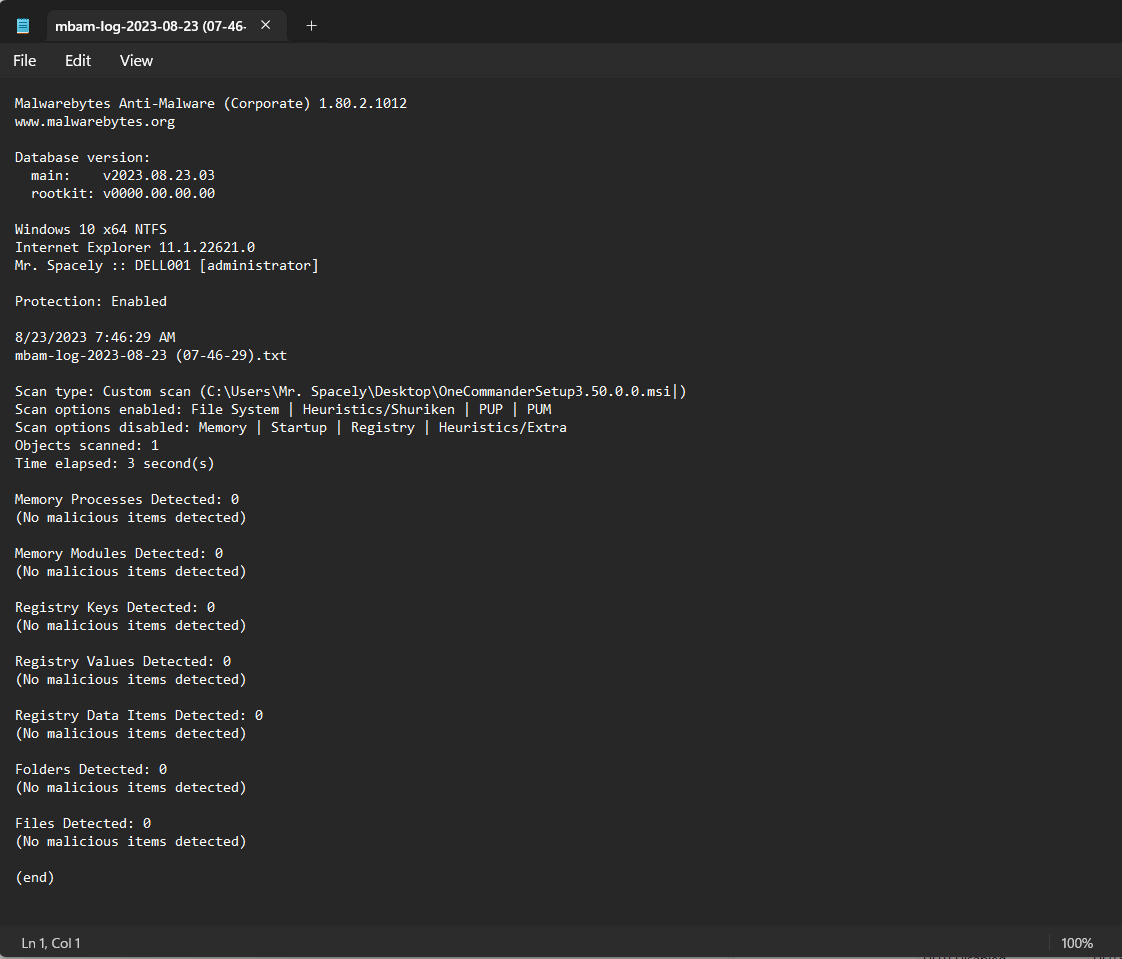The image size is (1122, 959).
Task: Click the Notepad app icon
Action: [23, 26]
